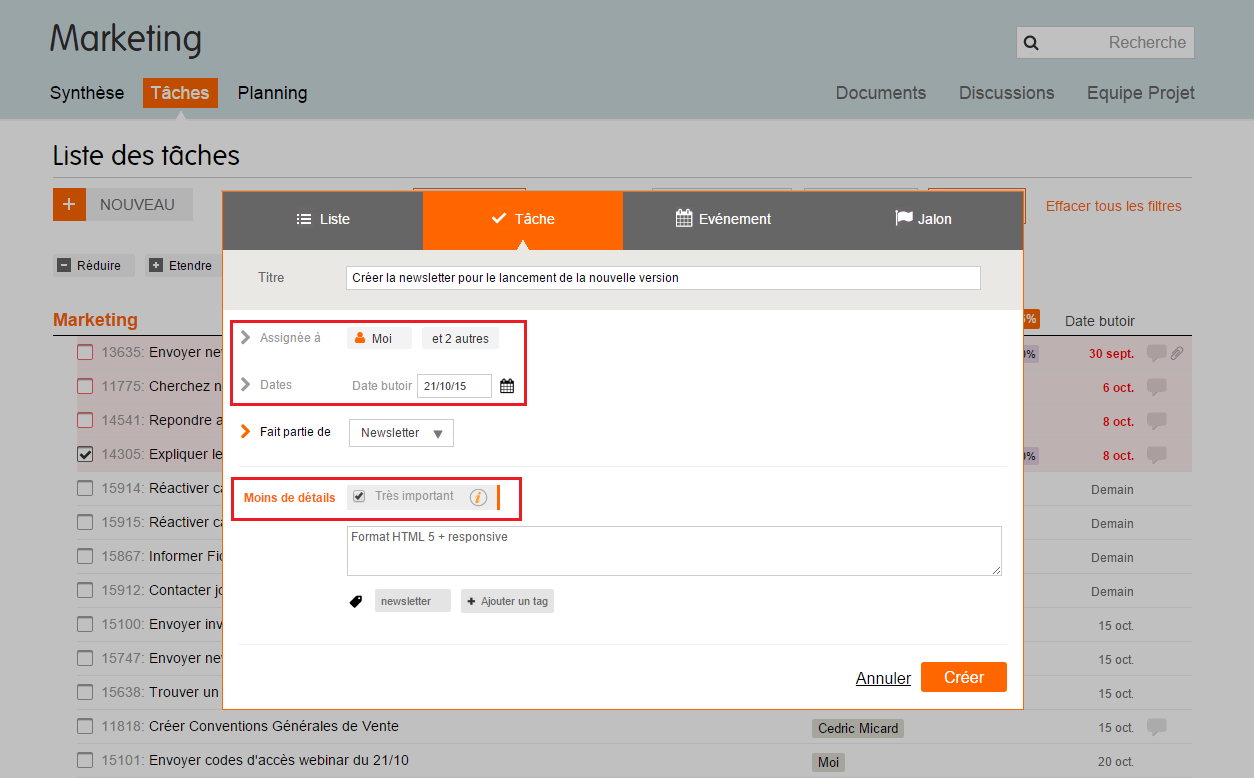The height and width of the screenshot is (778, 1254).
Task: Click the comment bubble on the 6 oct. row
Action: click(x=1157, y=387)
